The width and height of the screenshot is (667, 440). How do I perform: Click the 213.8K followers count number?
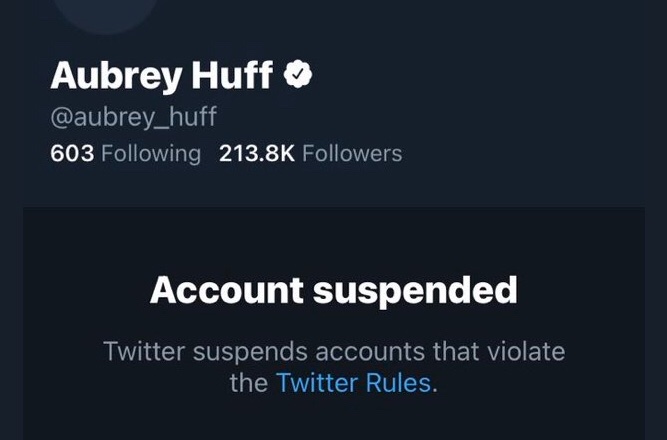click(256, 153)
